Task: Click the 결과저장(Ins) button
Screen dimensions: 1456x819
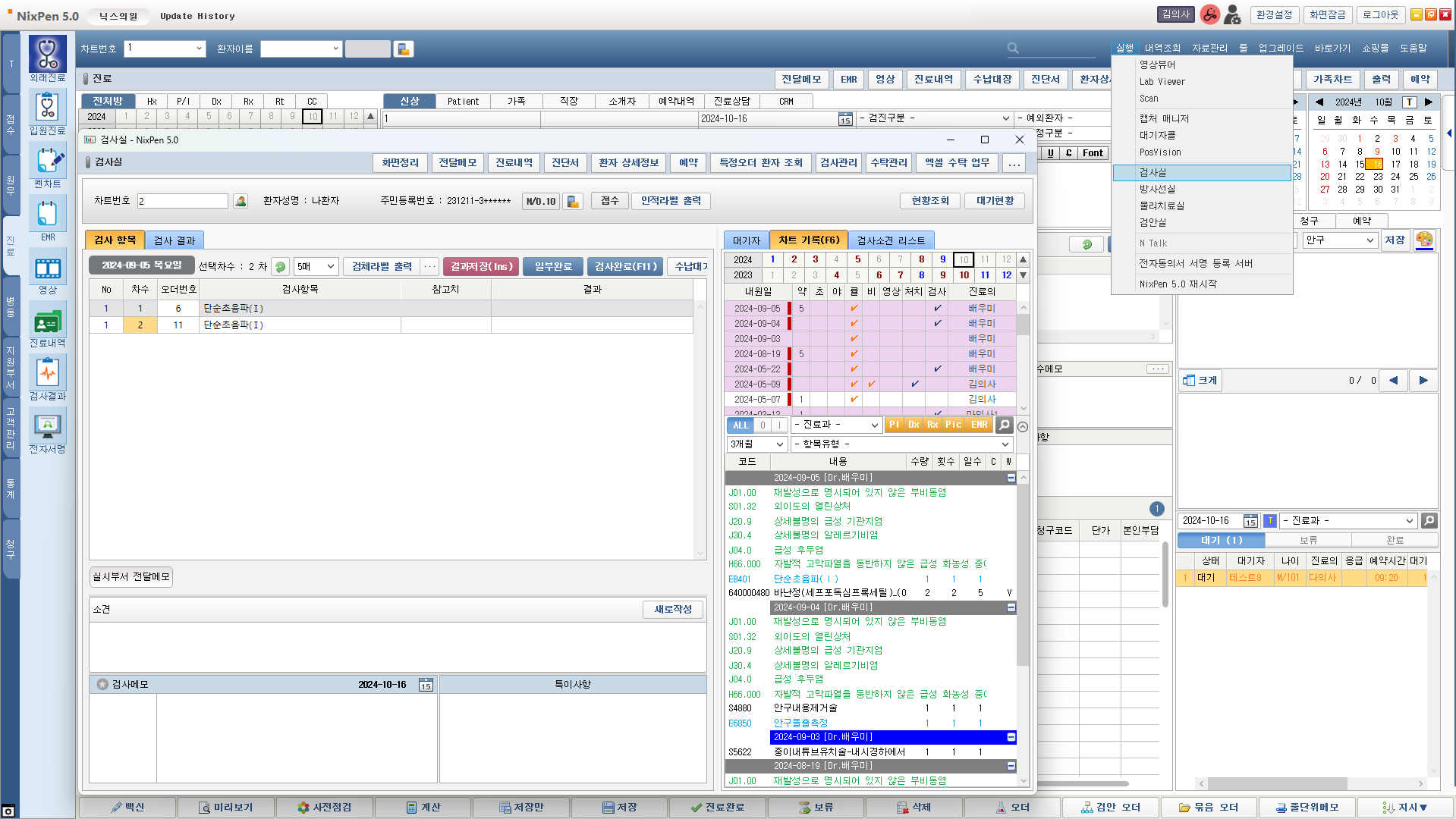Action: click(x=481, y=267)
